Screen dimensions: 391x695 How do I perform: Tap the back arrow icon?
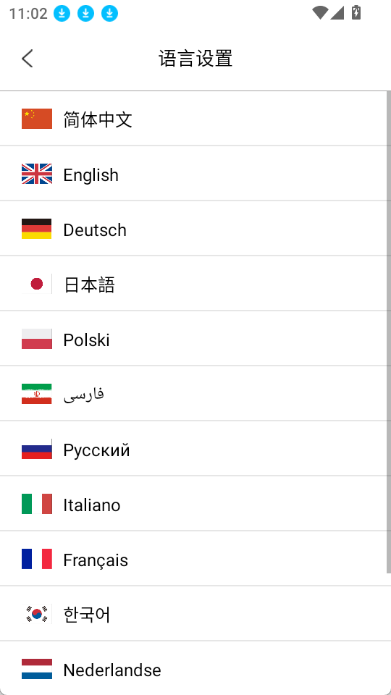click(27, 59)
